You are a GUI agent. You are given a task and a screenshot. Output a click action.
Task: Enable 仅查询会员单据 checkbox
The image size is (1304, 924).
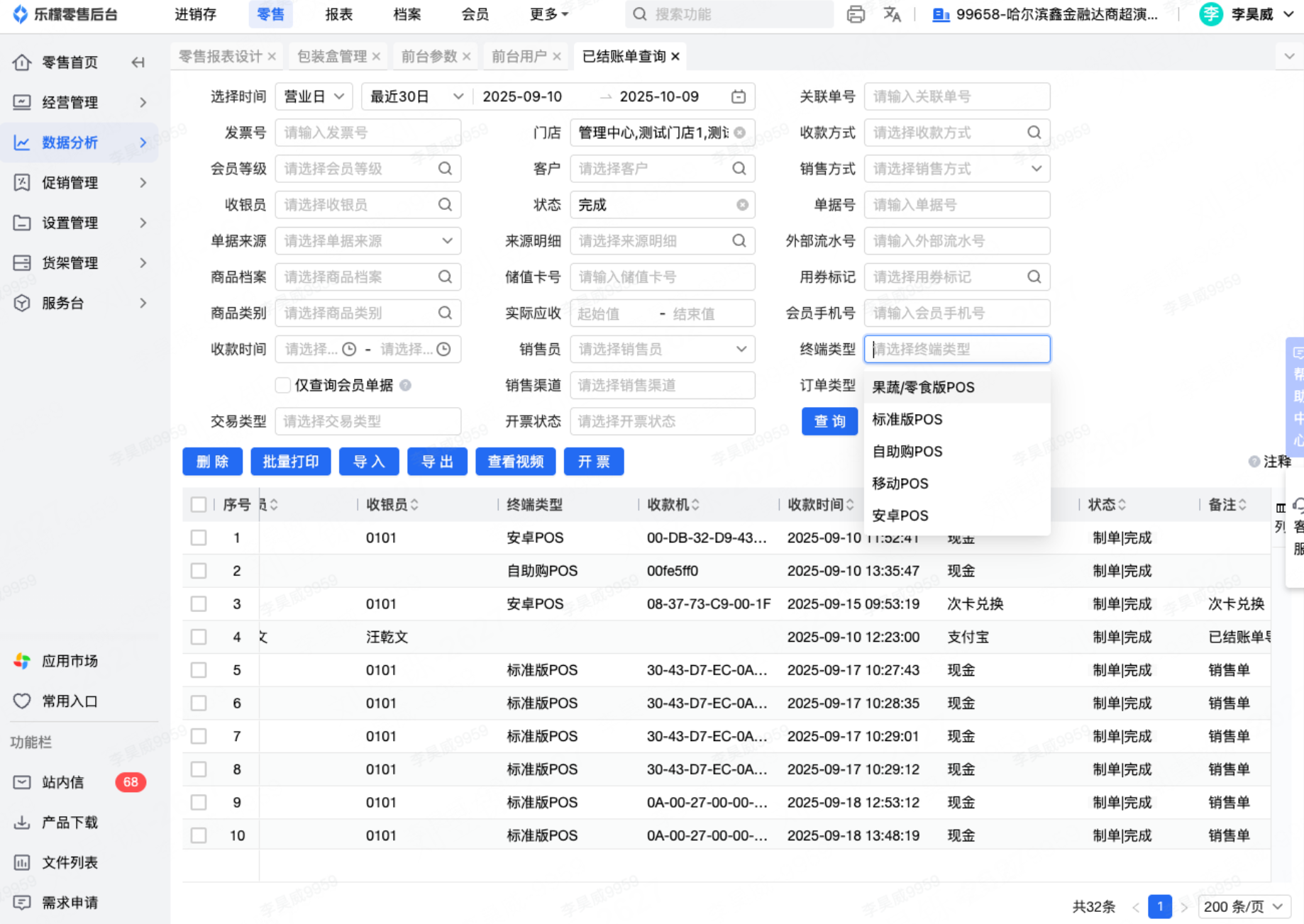pyautogui.click(x=282, y=385)
